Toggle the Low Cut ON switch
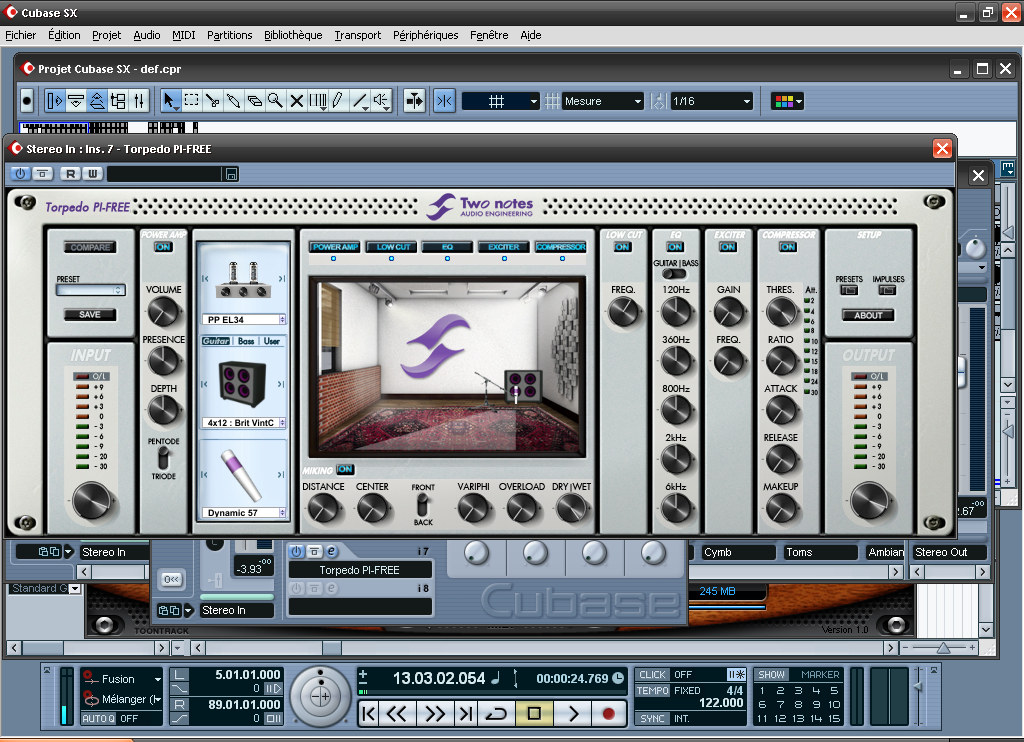The image size is (1024, 742). click(x=622, y=247)
